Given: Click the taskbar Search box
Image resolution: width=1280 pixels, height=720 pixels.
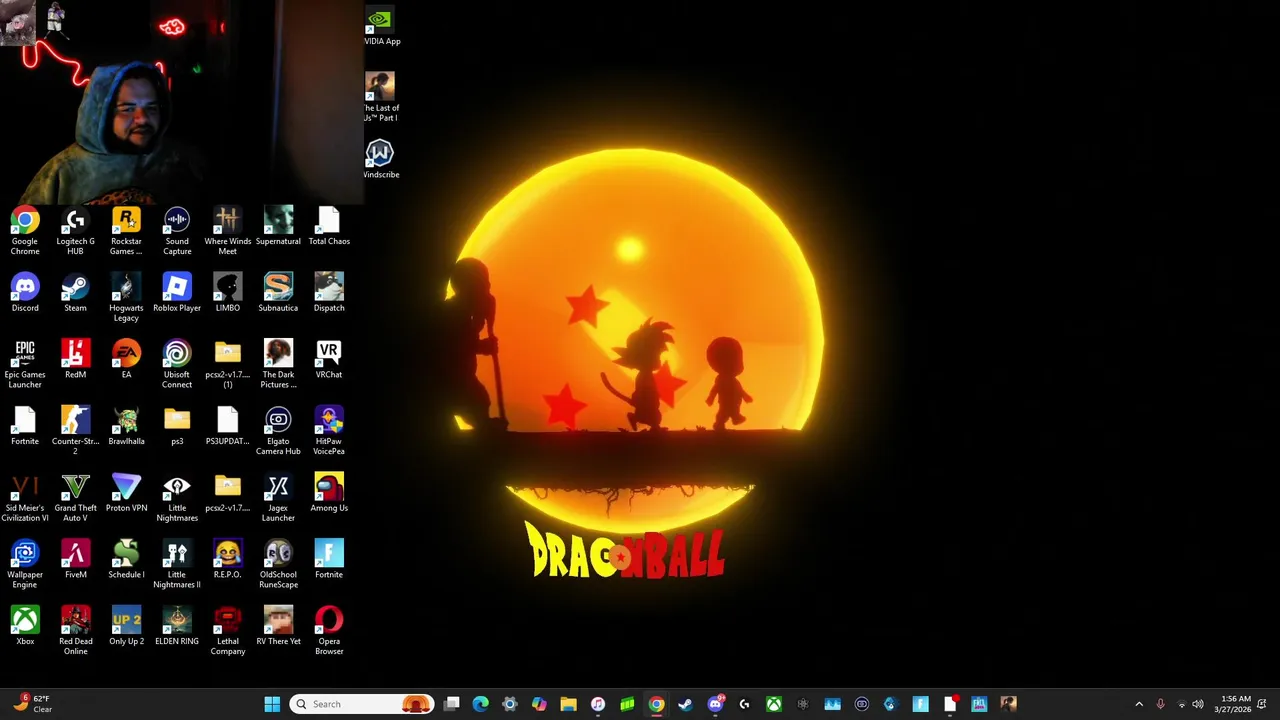Looking at the screenshot, I should (x=362, y=704).
